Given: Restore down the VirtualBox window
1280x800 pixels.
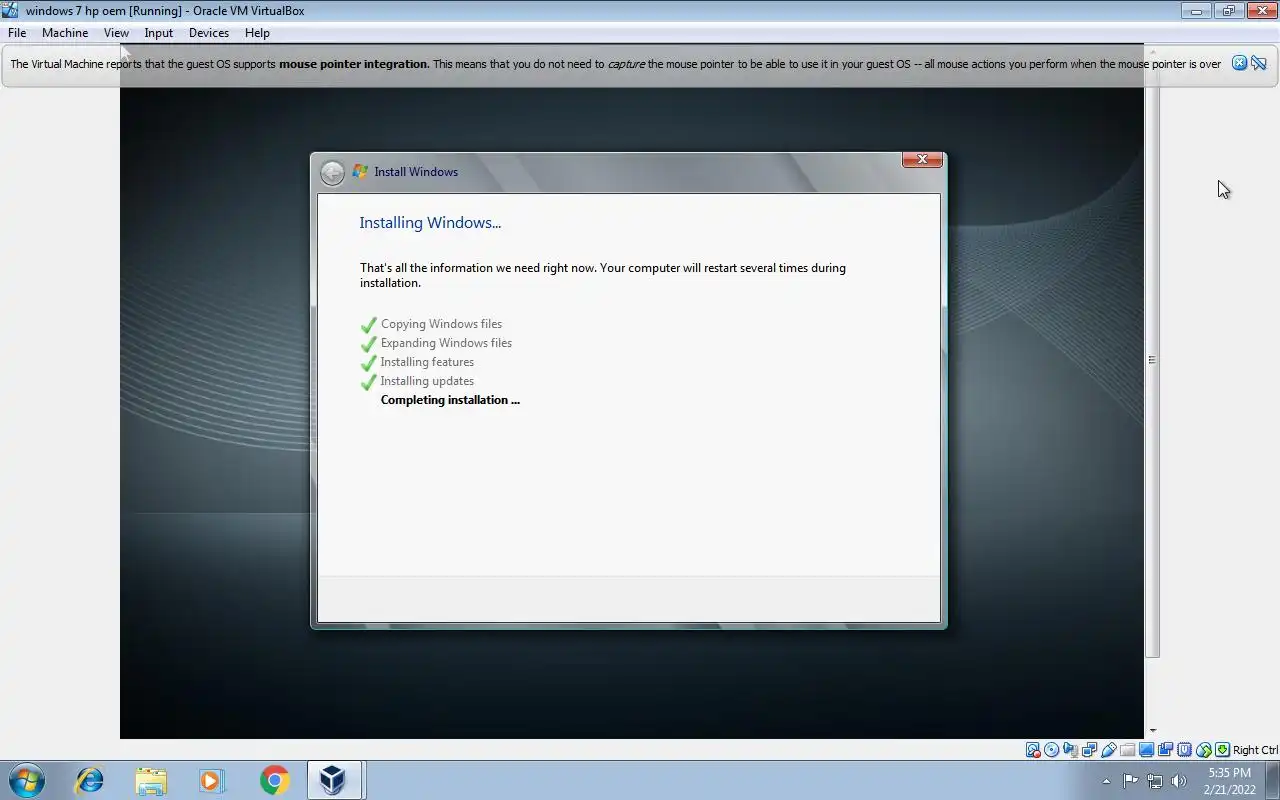Looking at the screenshot, I should pos(1229,11).
